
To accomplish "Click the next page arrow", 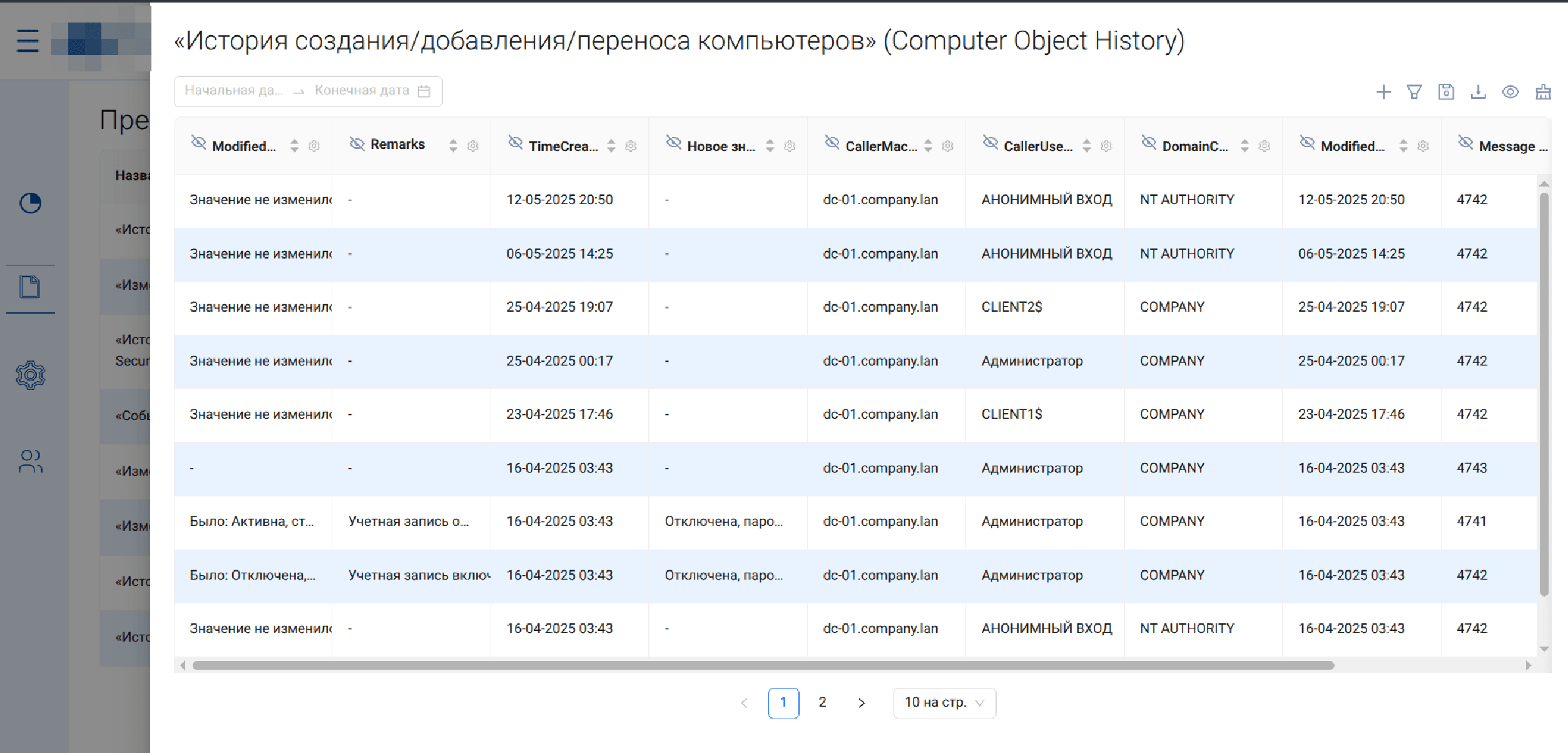I will tap(862, 702).
